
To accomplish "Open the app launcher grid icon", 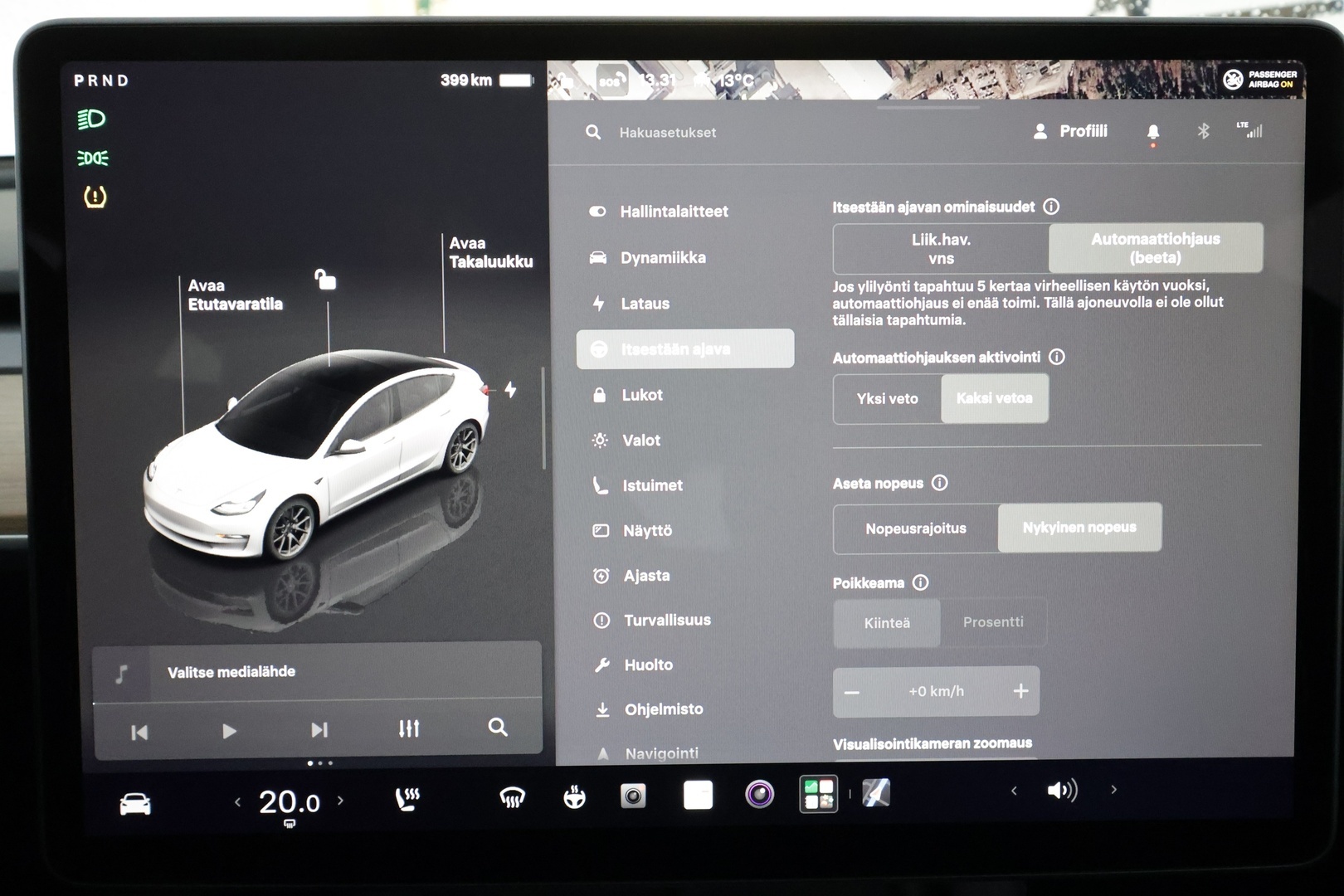I will [819, 794].
